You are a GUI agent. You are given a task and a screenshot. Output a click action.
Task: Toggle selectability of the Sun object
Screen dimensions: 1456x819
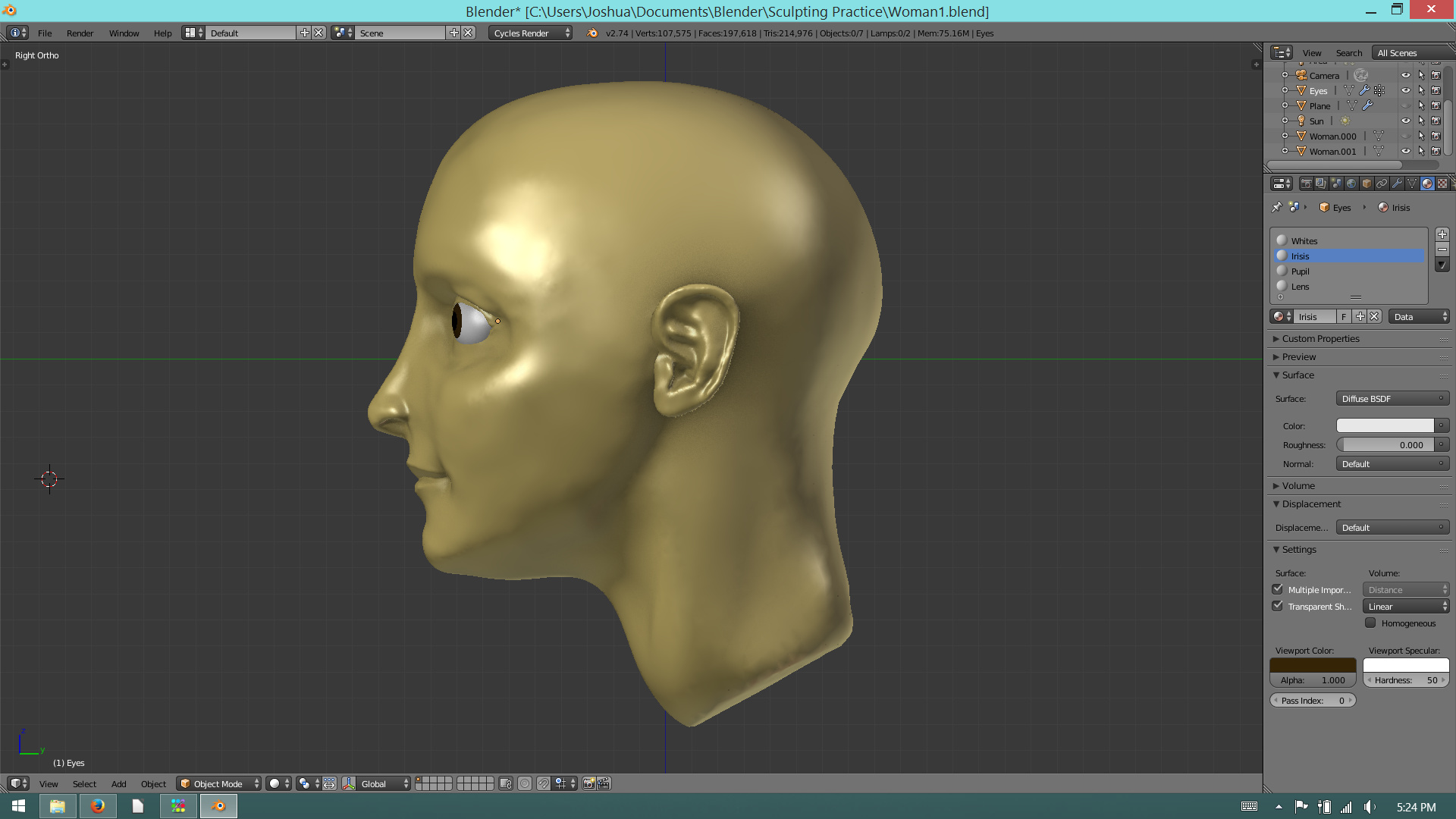click(x=1421, y=121)
